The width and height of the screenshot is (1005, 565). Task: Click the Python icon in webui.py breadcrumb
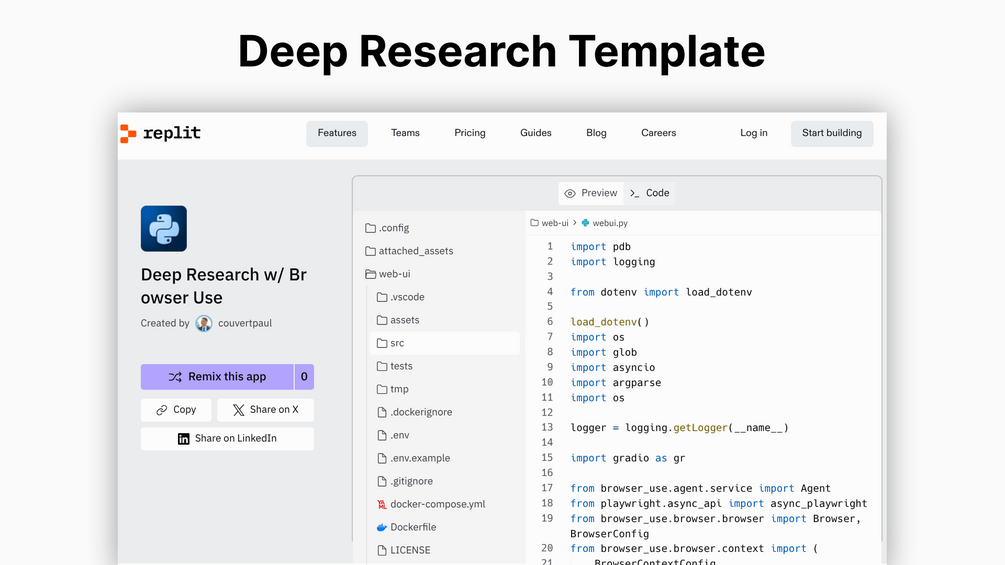click(x=585, y=223)
